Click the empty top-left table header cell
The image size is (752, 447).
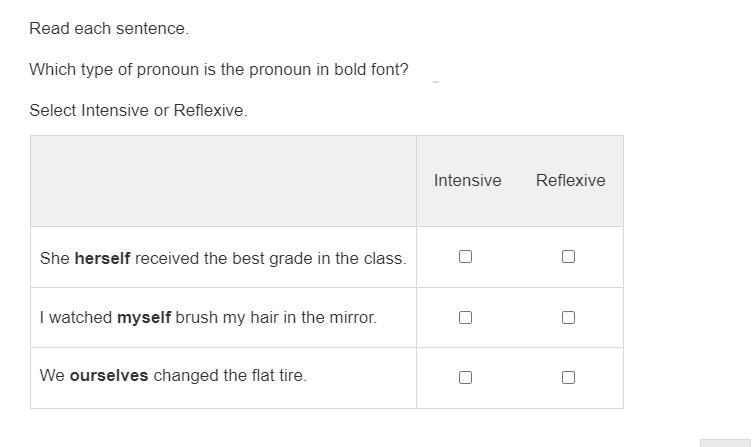223,181
